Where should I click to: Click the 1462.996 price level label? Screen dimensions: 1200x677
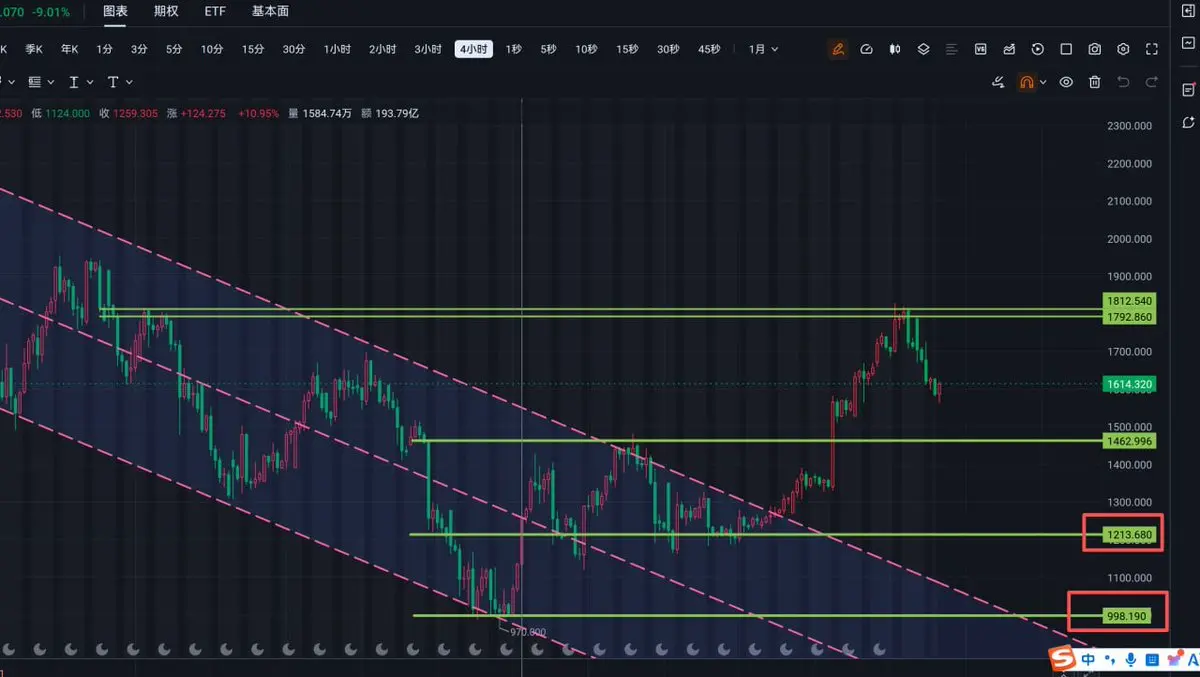(x=1129, y=441)
